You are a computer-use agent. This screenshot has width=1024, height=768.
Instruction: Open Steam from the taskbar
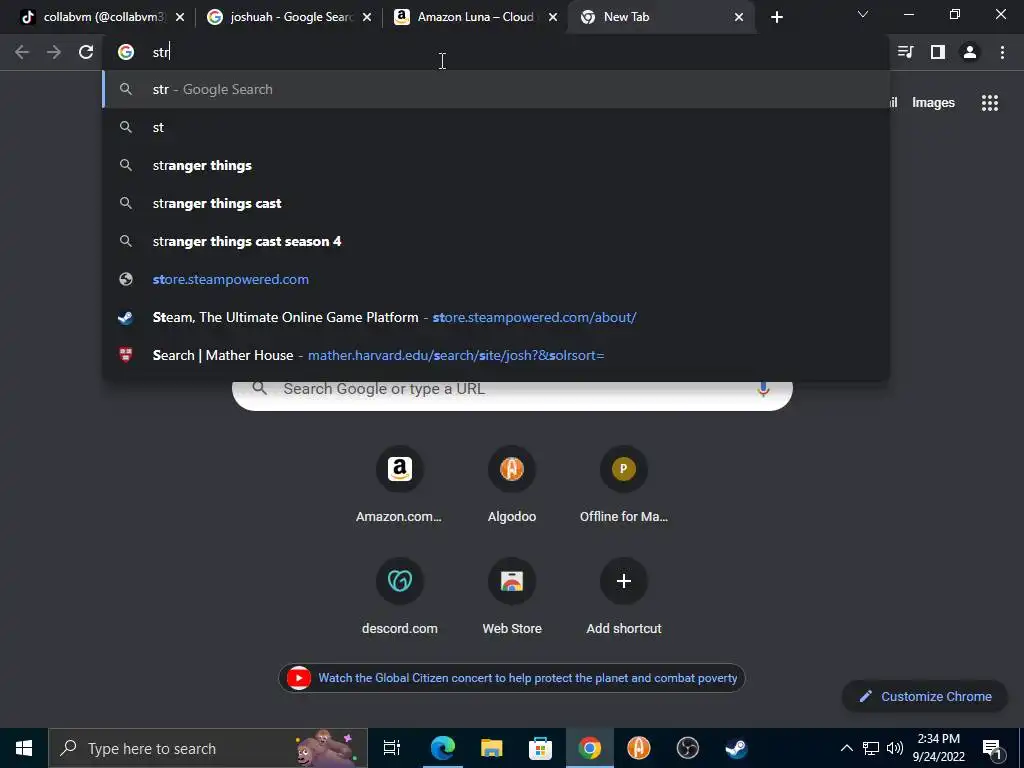(736, 748)
